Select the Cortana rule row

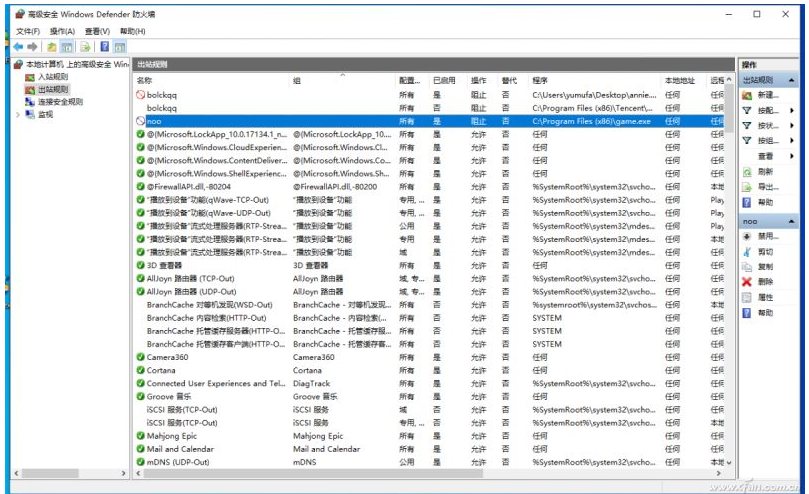point(429,370)
